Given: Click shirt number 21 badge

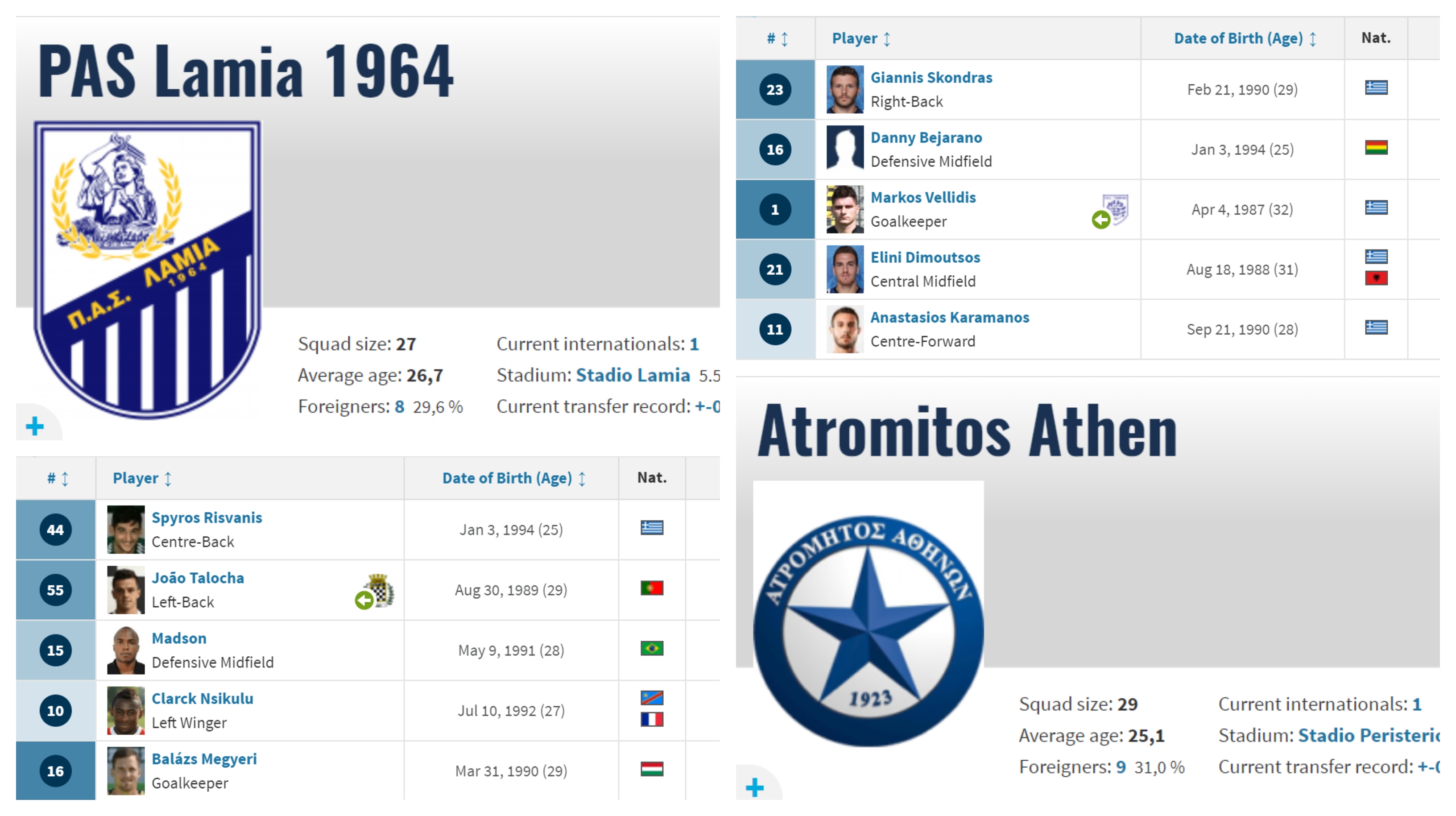Looking at the screenshot, I should tap(775, 269).
